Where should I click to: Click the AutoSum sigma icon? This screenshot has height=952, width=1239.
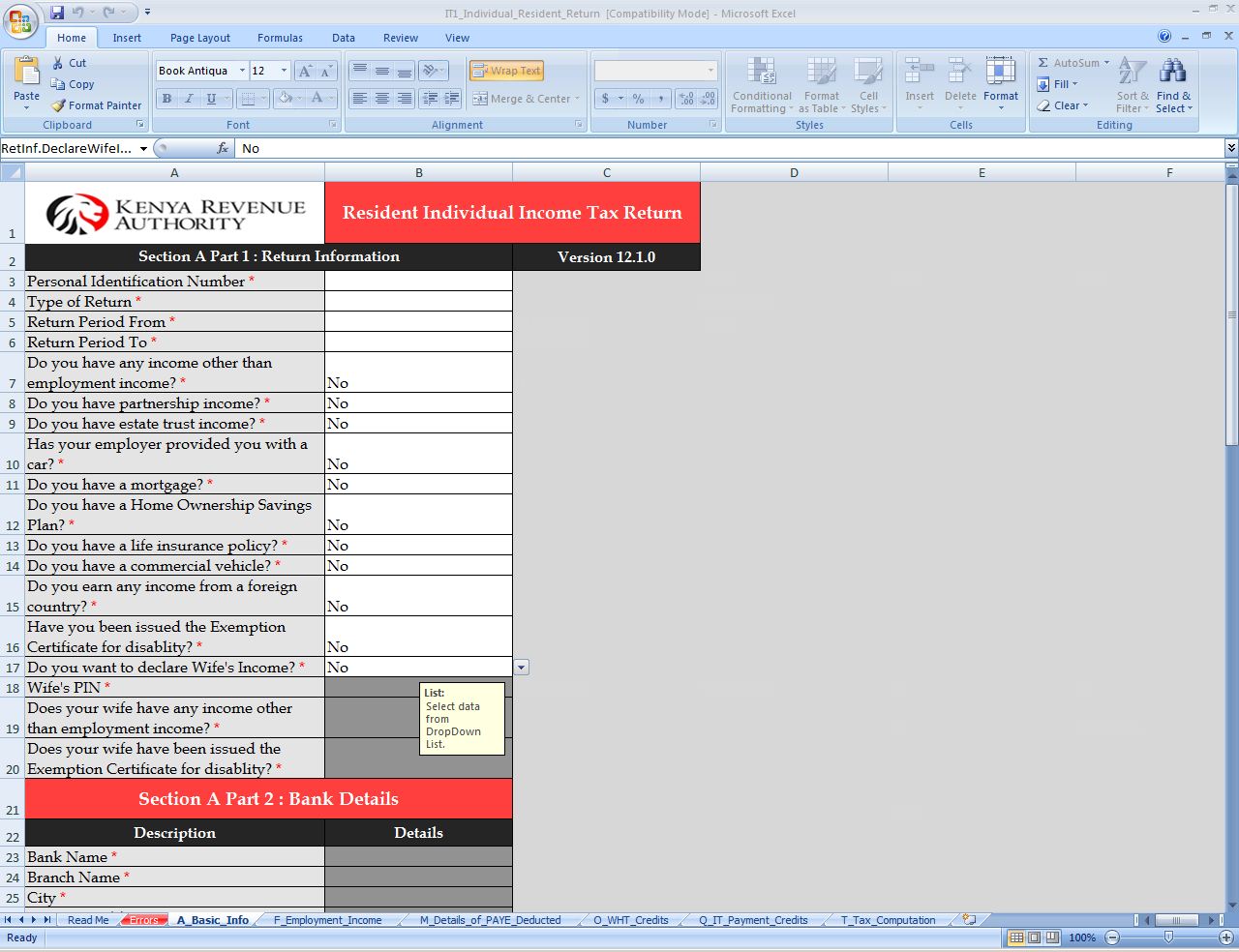coord(1043,63)
